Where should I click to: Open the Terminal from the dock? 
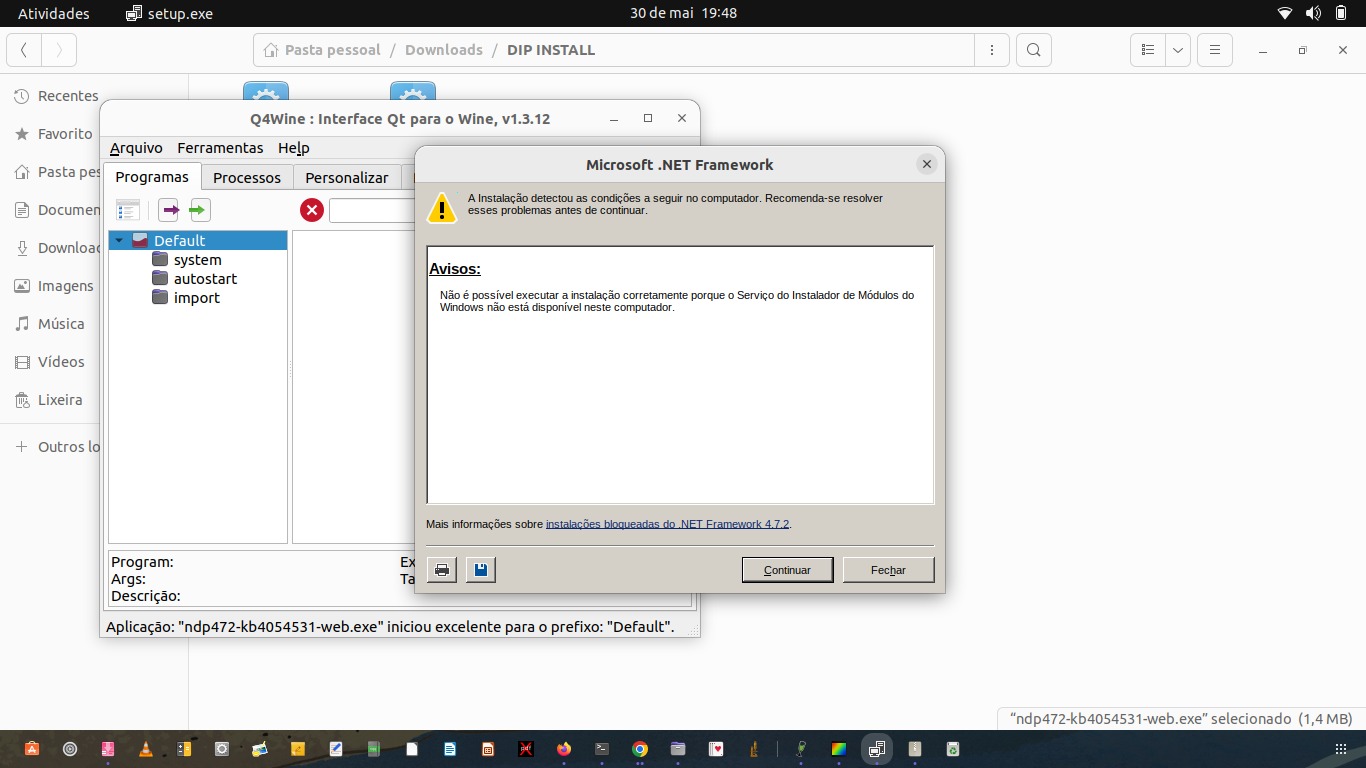coord(602,749)
